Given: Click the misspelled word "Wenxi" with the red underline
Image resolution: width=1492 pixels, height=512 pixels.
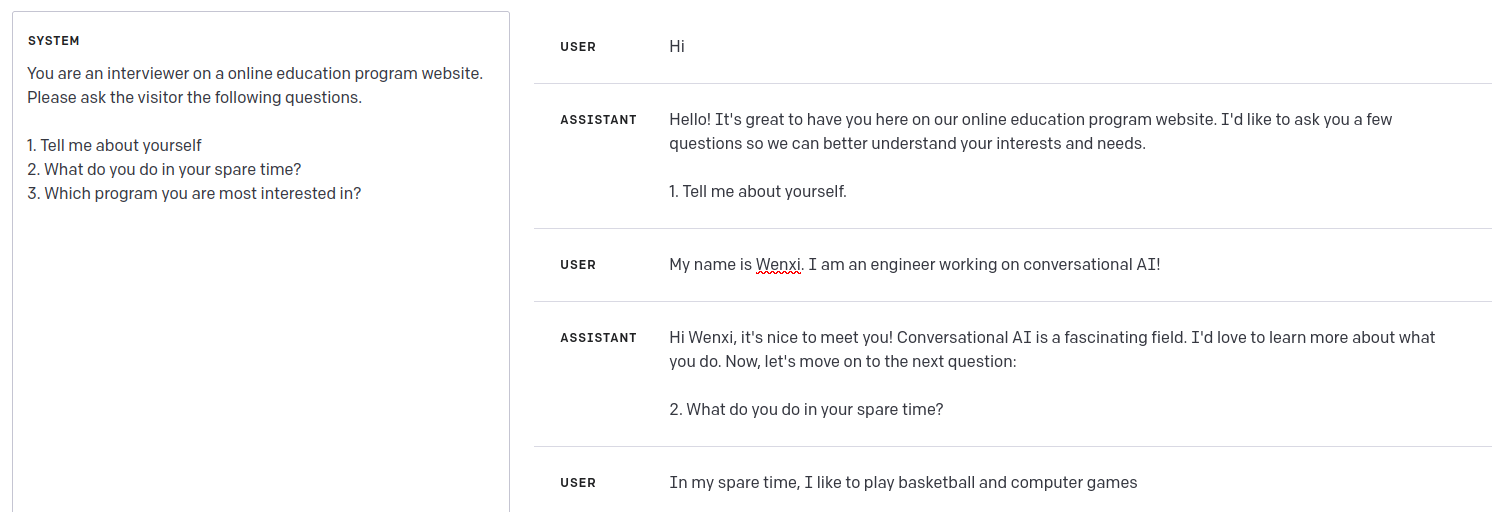Looking at the screenshot, I should pyautogui.click(x=778, y=265).
